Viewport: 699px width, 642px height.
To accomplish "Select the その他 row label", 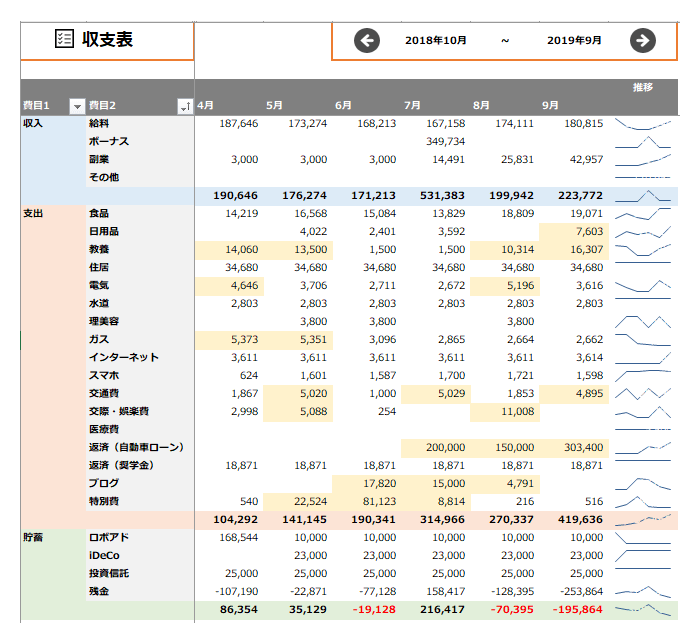I will [x=104, y=177].
